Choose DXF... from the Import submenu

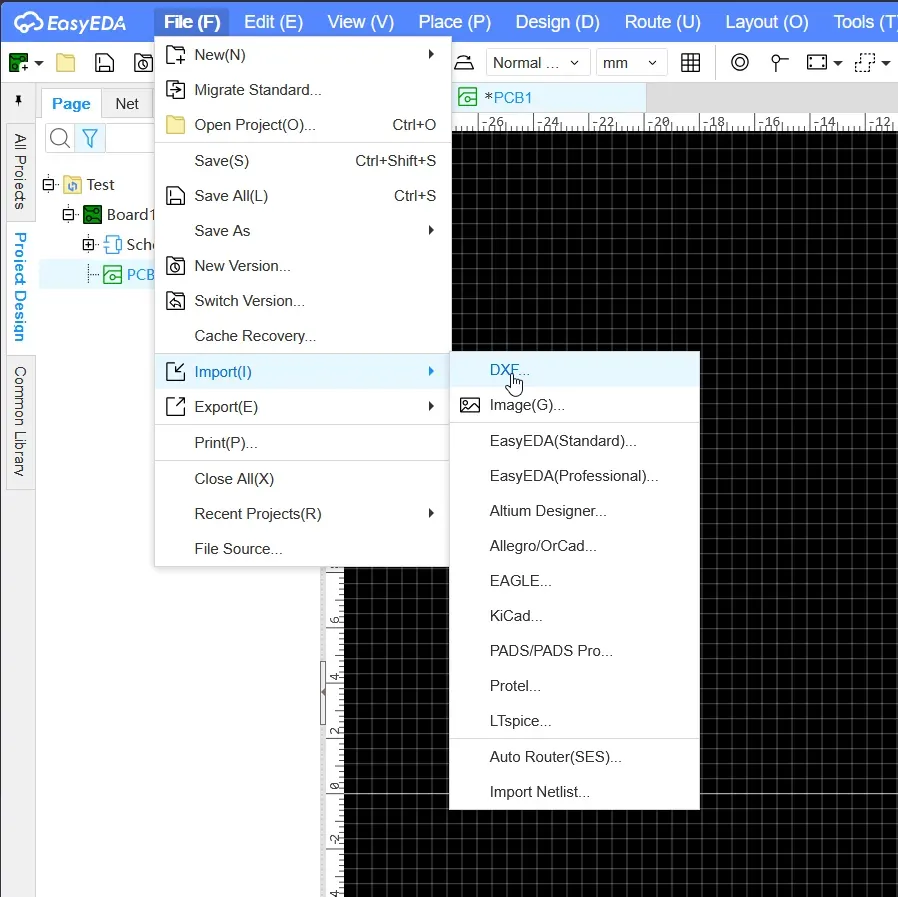tap(509, 370)
